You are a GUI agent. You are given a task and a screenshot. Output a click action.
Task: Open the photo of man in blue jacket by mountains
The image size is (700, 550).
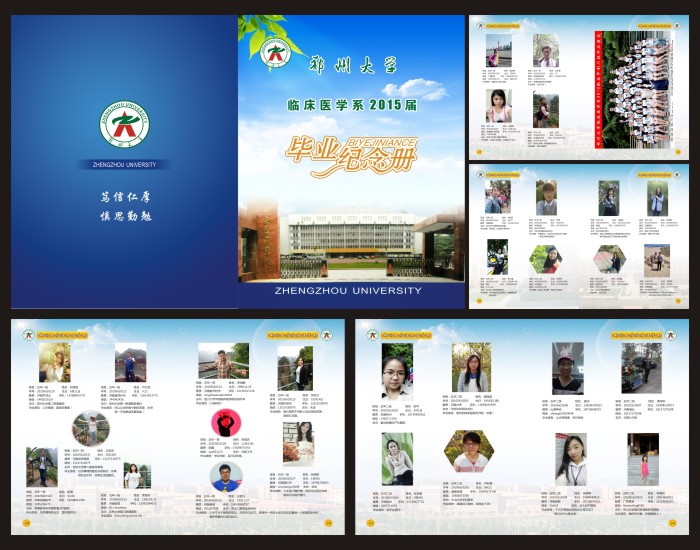[x=130, y=362]
